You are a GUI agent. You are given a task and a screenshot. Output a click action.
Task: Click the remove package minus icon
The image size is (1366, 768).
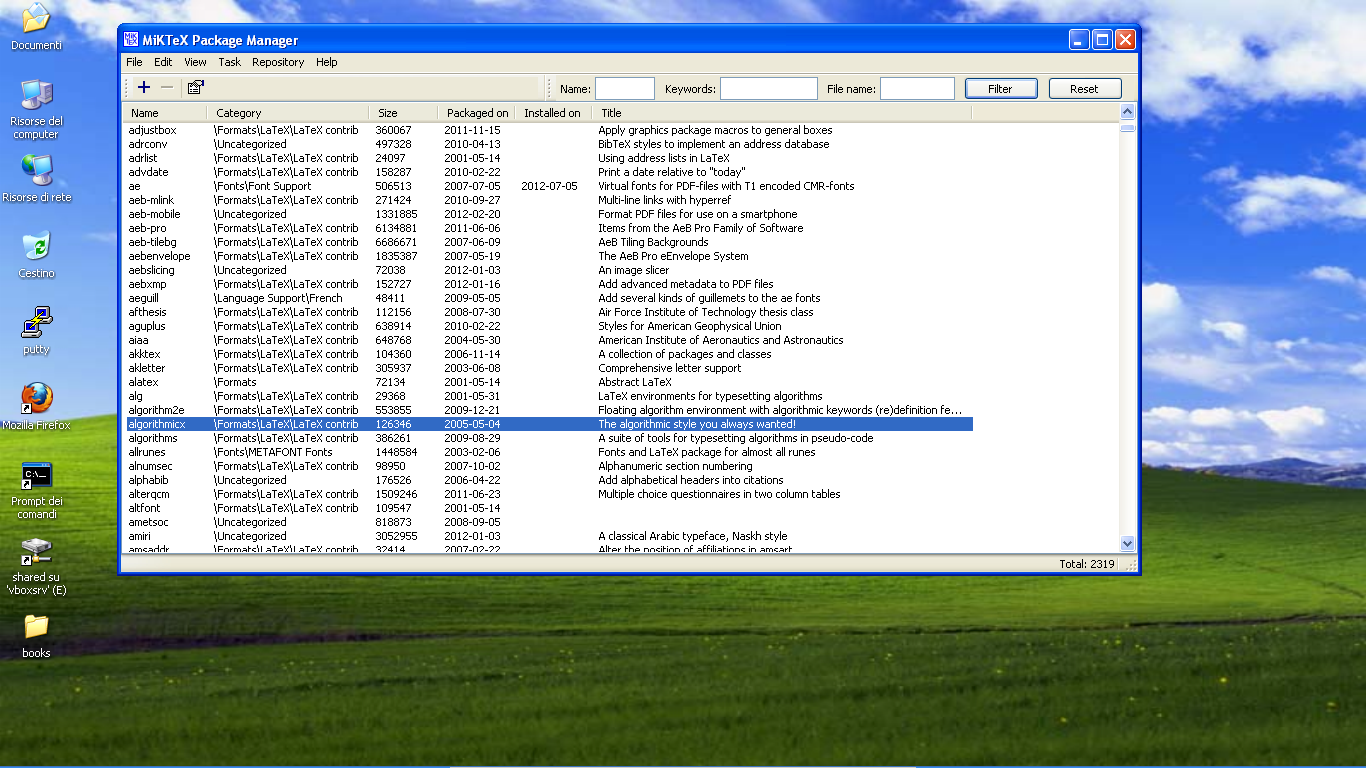pyautogui.click(x=167, y=88)
